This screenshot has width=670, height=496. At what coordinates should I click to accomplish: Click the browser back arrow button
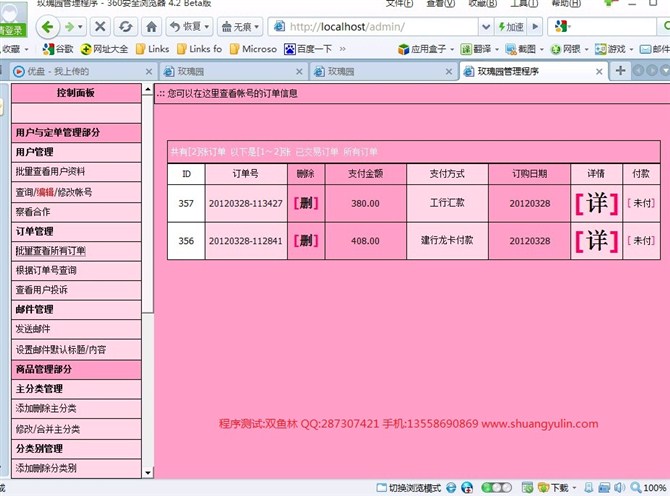48,27
